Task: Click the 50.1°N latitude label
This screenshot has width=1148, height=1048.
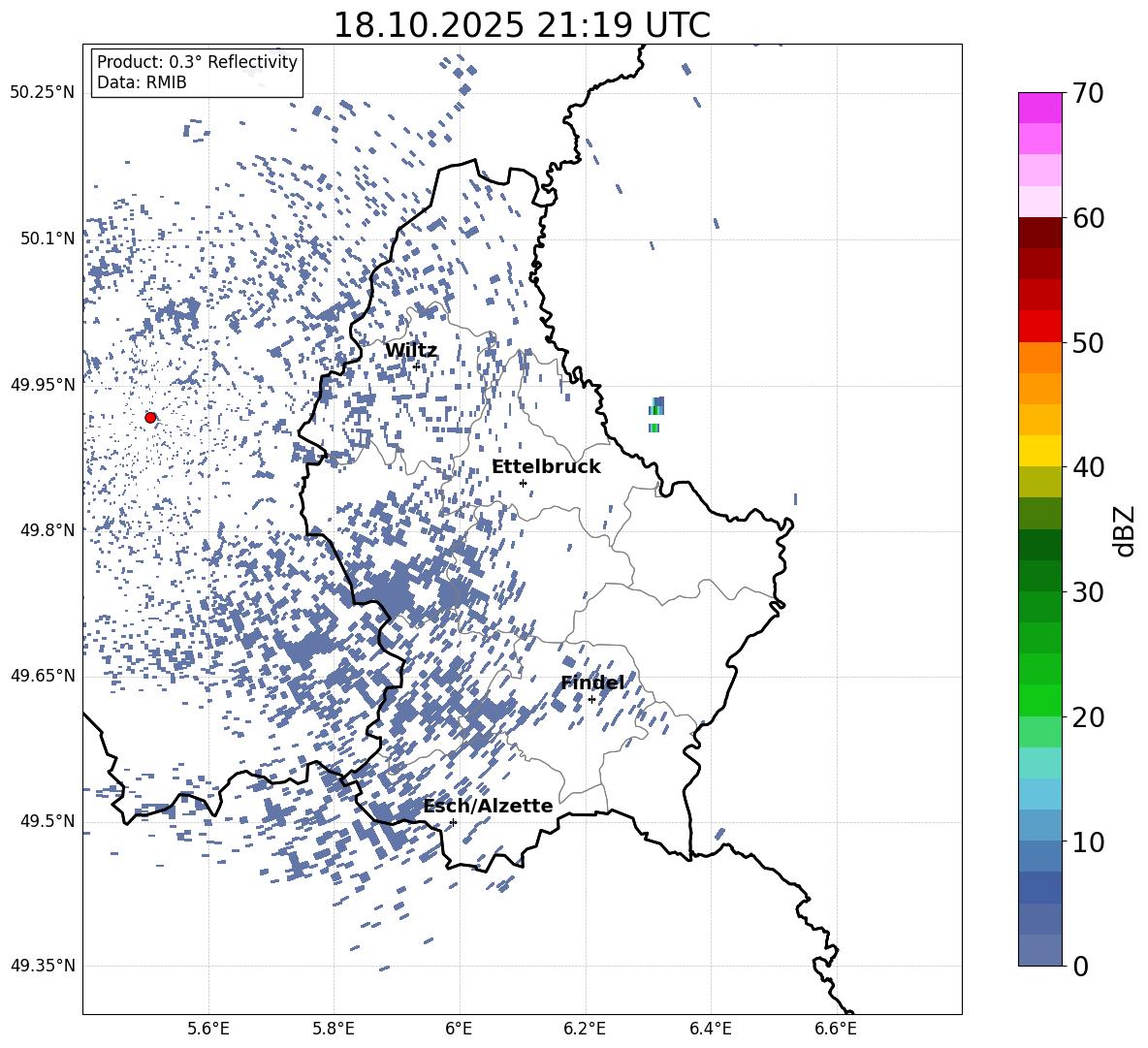Action: (x=48, y=238)
